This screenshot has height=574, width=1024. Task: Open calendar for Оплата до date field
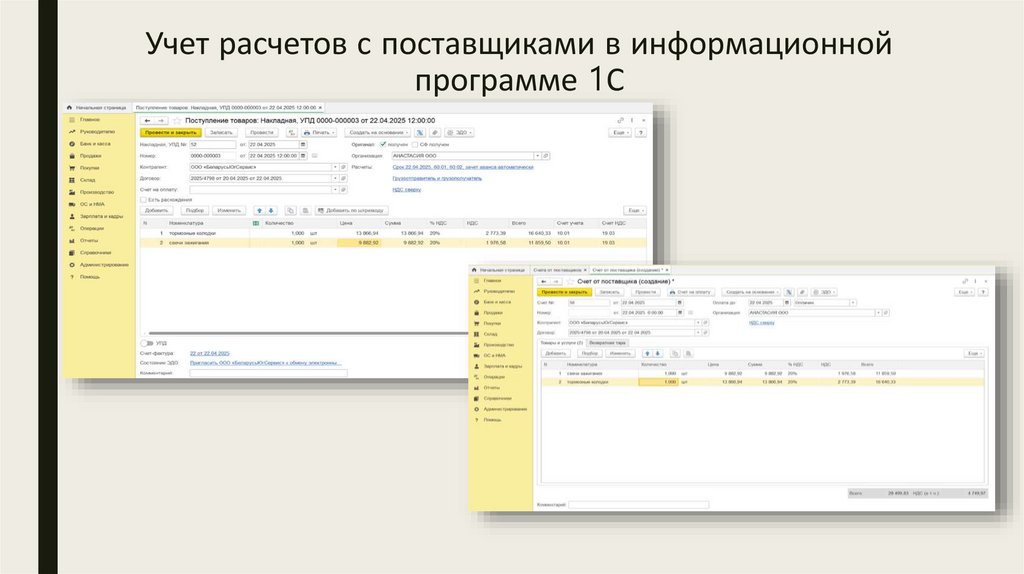[x=786, y=303]
